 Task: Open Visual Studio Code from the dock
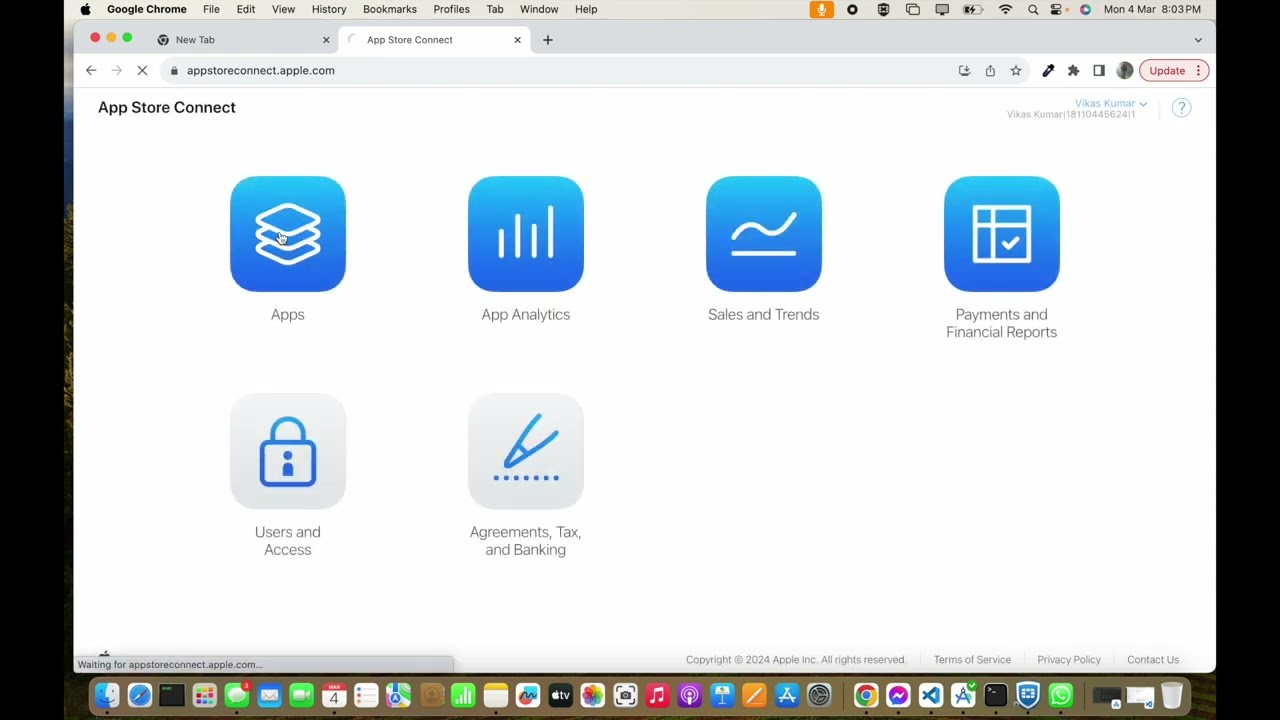pyautogui.click(x=931, y=695)
